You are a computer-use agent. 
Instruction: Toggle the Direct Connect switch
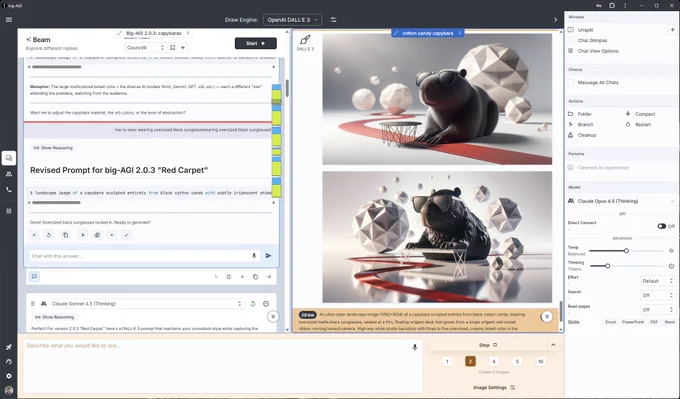click(x=661, y=226)
